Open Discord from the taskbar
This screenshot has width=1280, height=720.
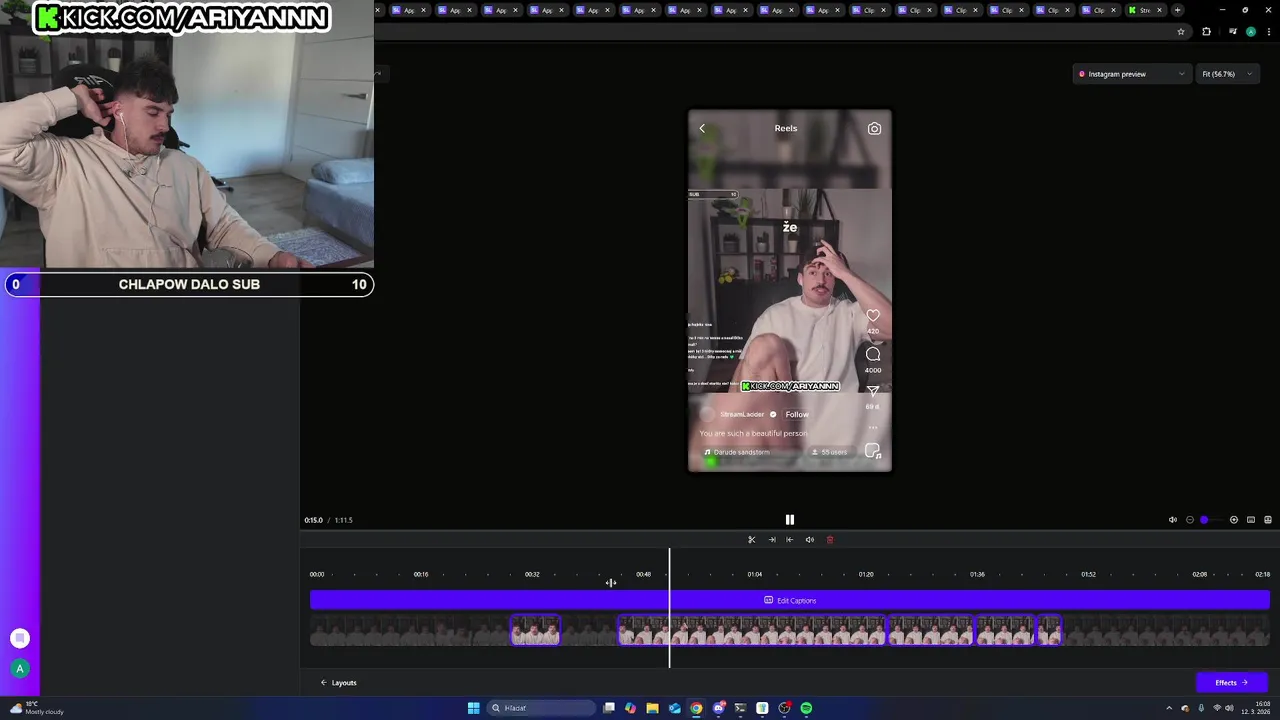(x=718, y=708)
